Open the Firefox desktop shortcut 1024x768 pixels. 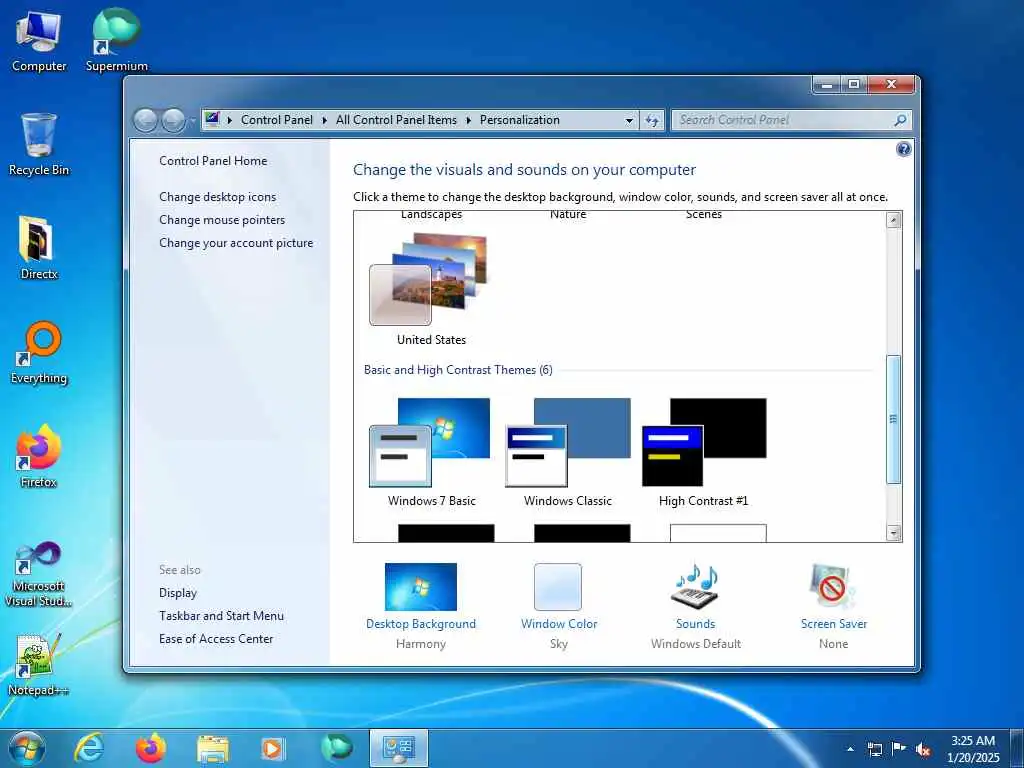[x=39, y=456]
